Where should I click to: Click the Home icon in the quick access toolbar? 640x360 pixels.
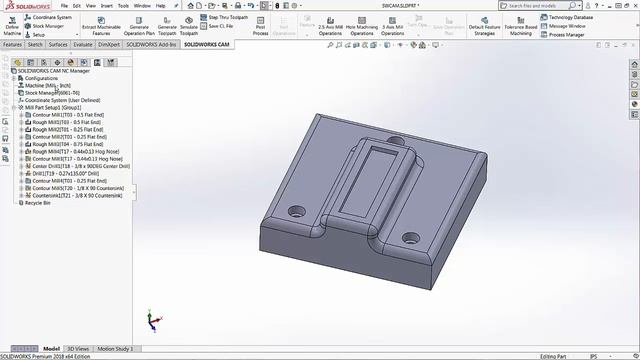pos(190,6)
